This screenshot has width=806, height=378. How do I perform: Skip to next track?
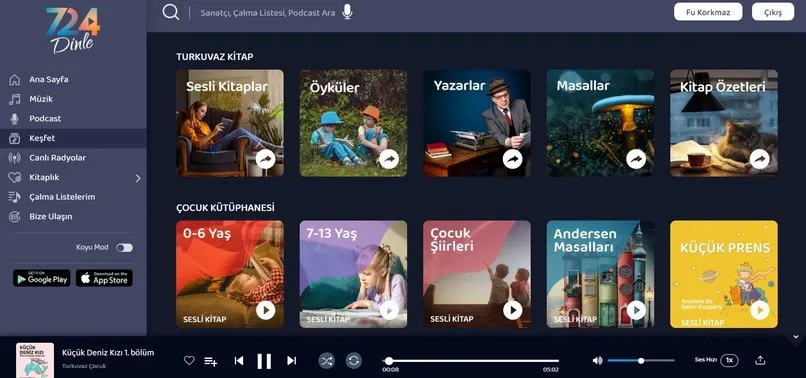[291, 361]
